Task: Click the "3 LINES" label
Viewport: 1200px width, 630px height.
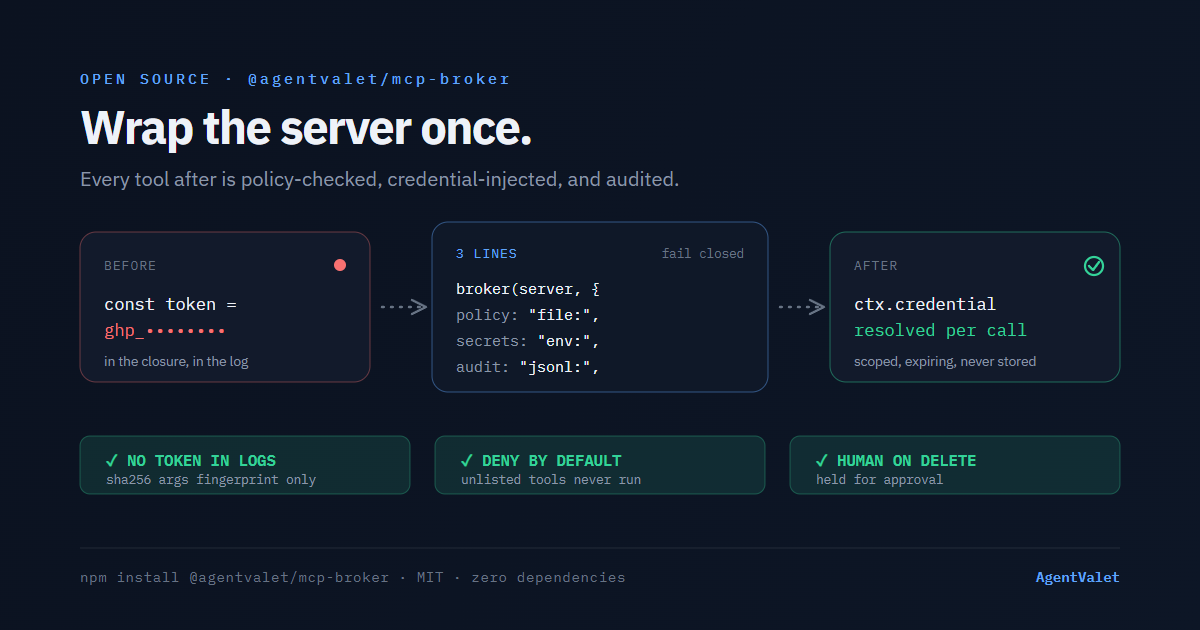Action: coord(487,254)
